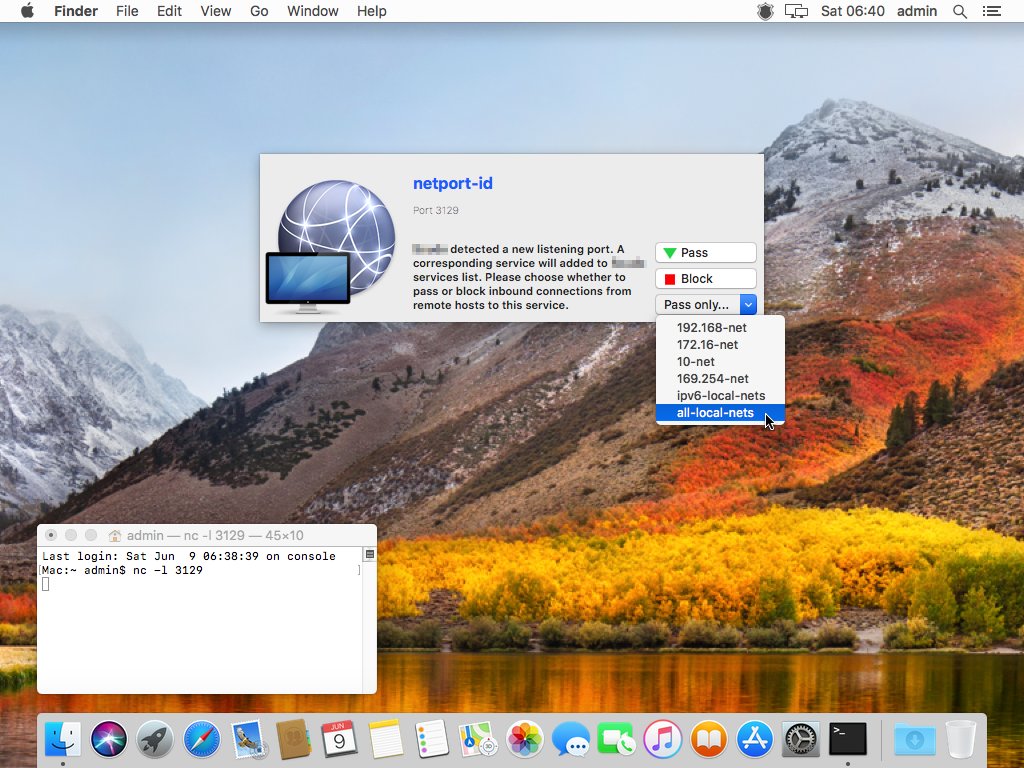This screenshot has height=768, width=1024.
Task: Choose 192.168-net from list
Action: click(x=720, y=328)
